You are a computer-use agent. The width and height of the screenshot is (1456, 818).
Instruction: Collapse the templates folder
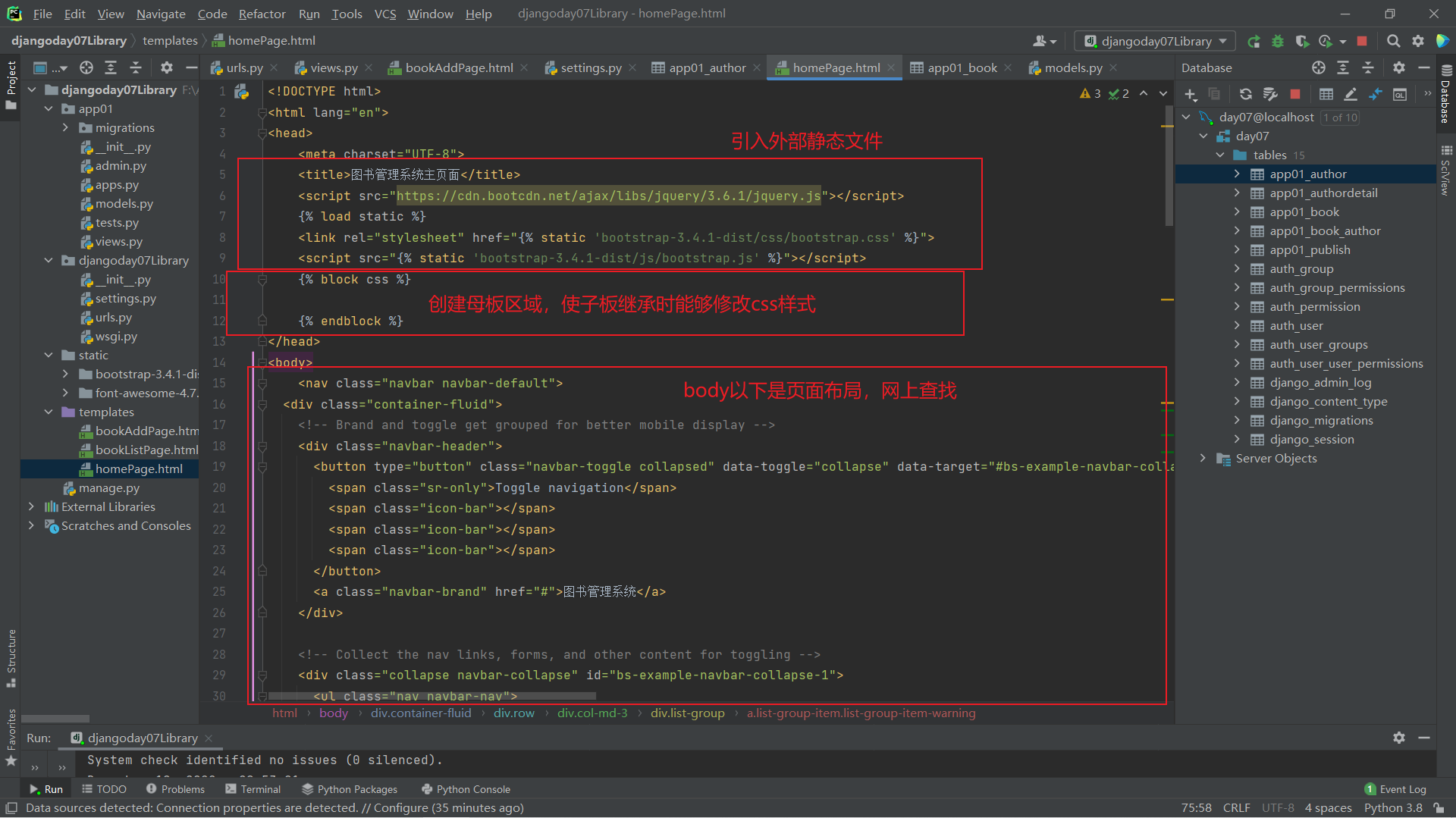[49, 412]
